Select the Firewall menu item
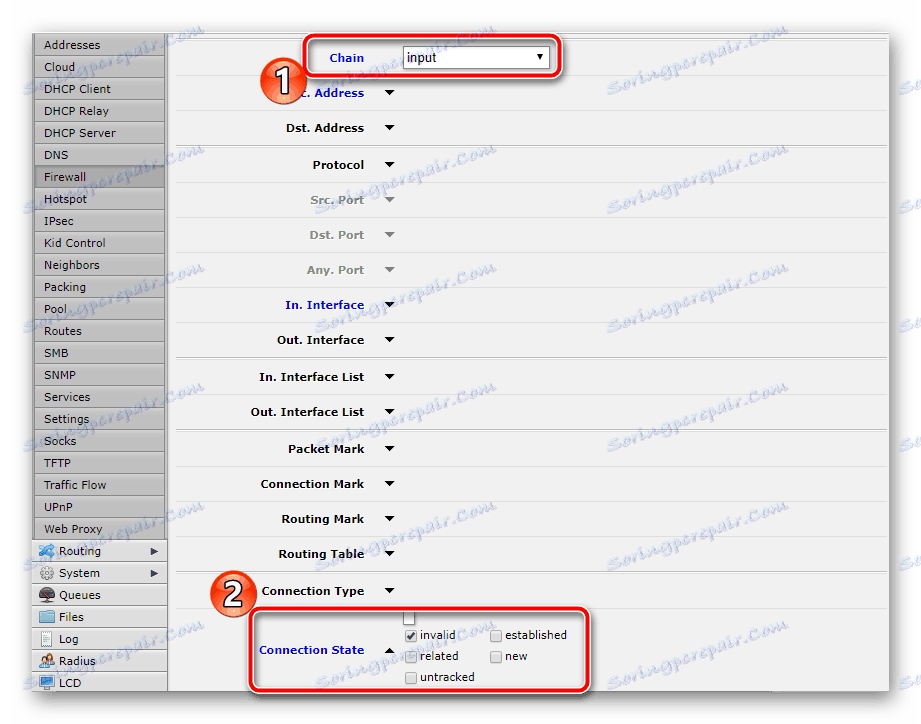 (99, 177)
